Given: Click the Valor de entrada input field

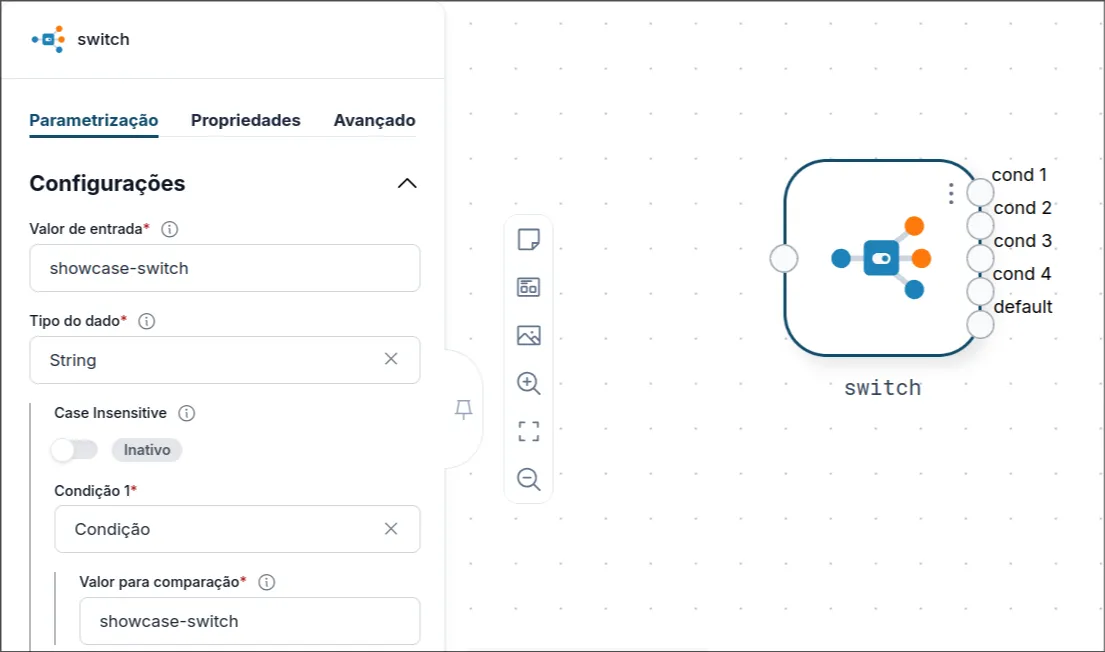Looking at the screenshot, I should pos(225,269).
